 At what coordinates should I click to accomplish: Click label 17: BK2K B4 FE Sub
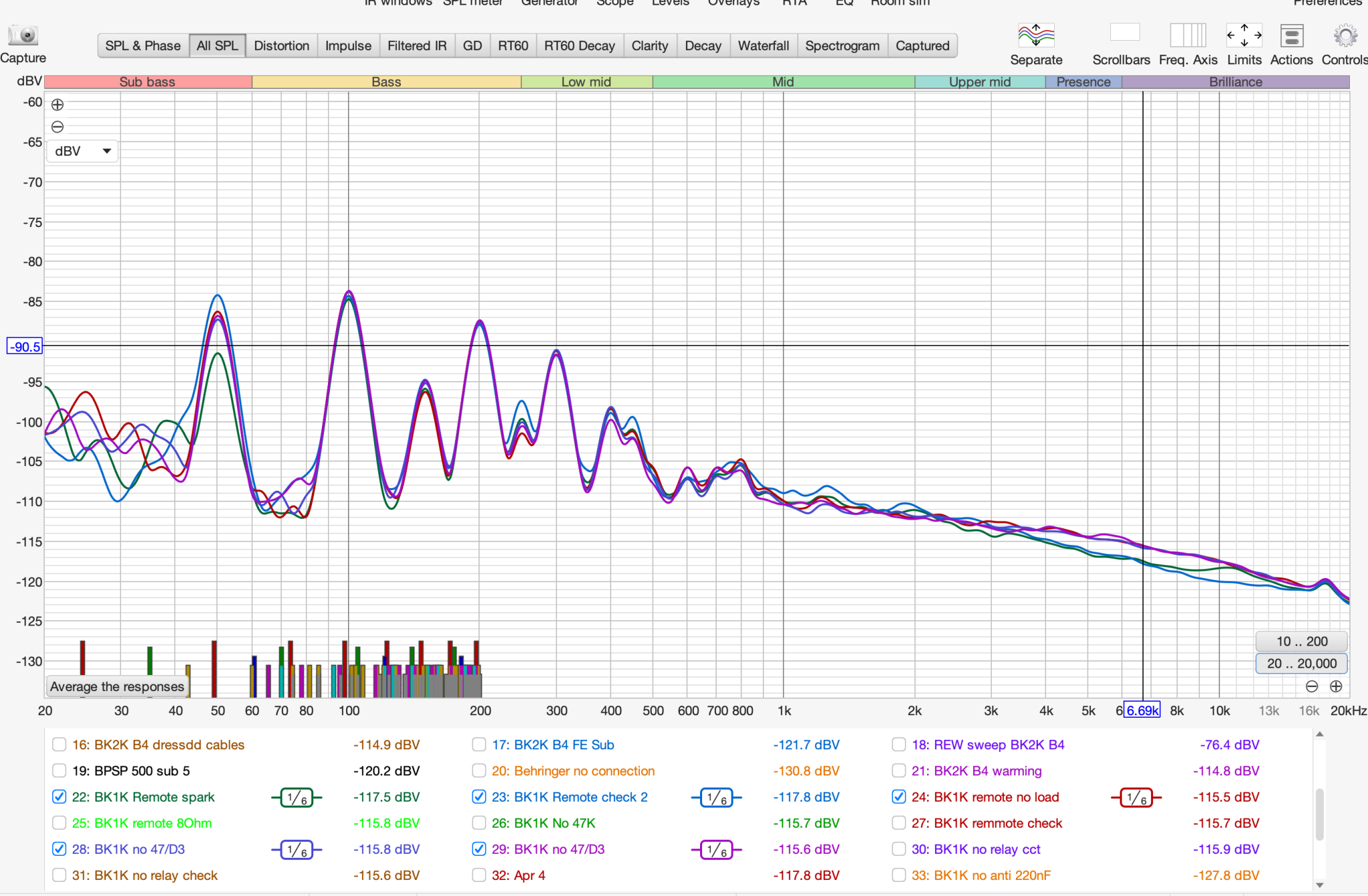click(553, 744)
